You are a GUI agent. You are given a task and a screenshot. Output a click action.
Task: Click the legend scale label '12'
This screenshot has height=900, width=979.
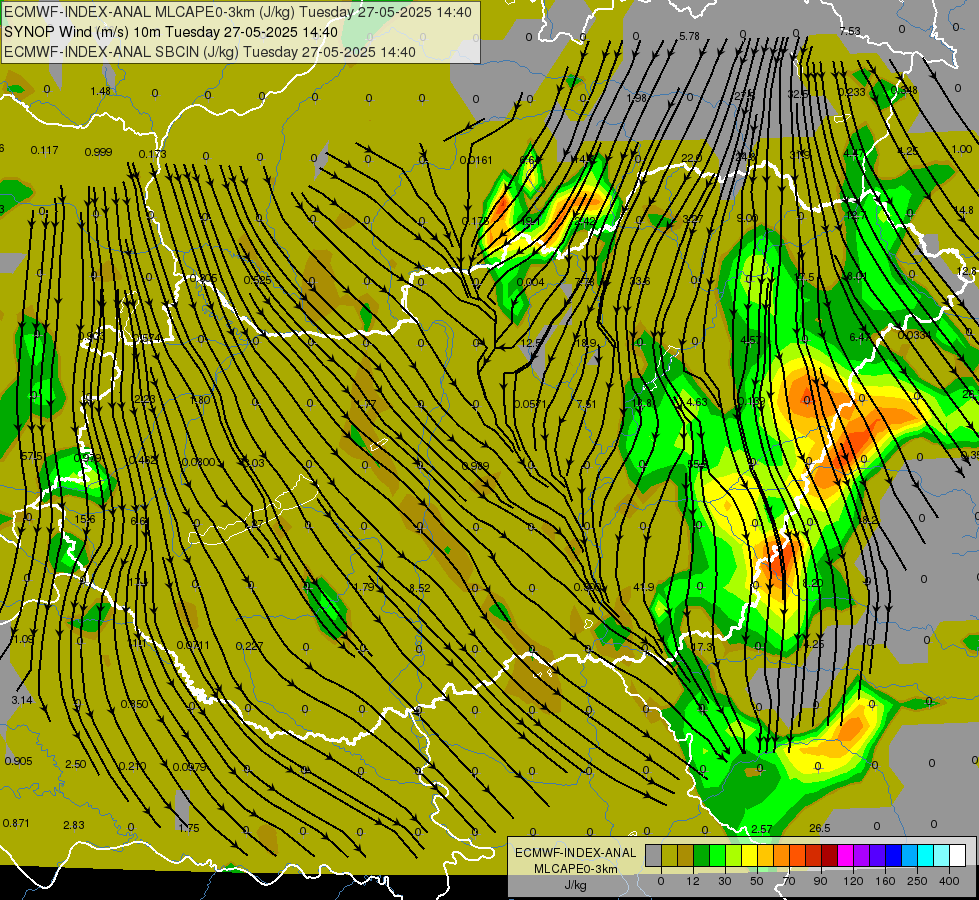pos(692,881)
